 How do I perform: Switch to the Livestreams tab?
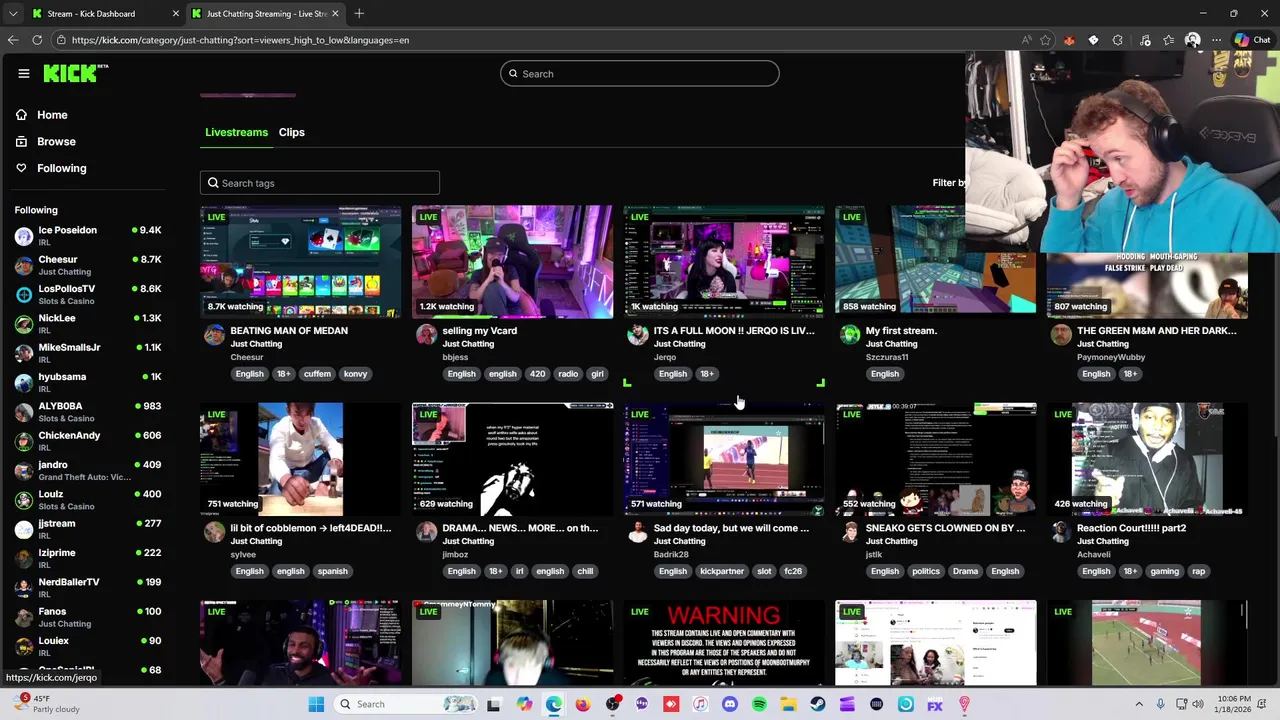pyautogui.click(x=236, y=132)
